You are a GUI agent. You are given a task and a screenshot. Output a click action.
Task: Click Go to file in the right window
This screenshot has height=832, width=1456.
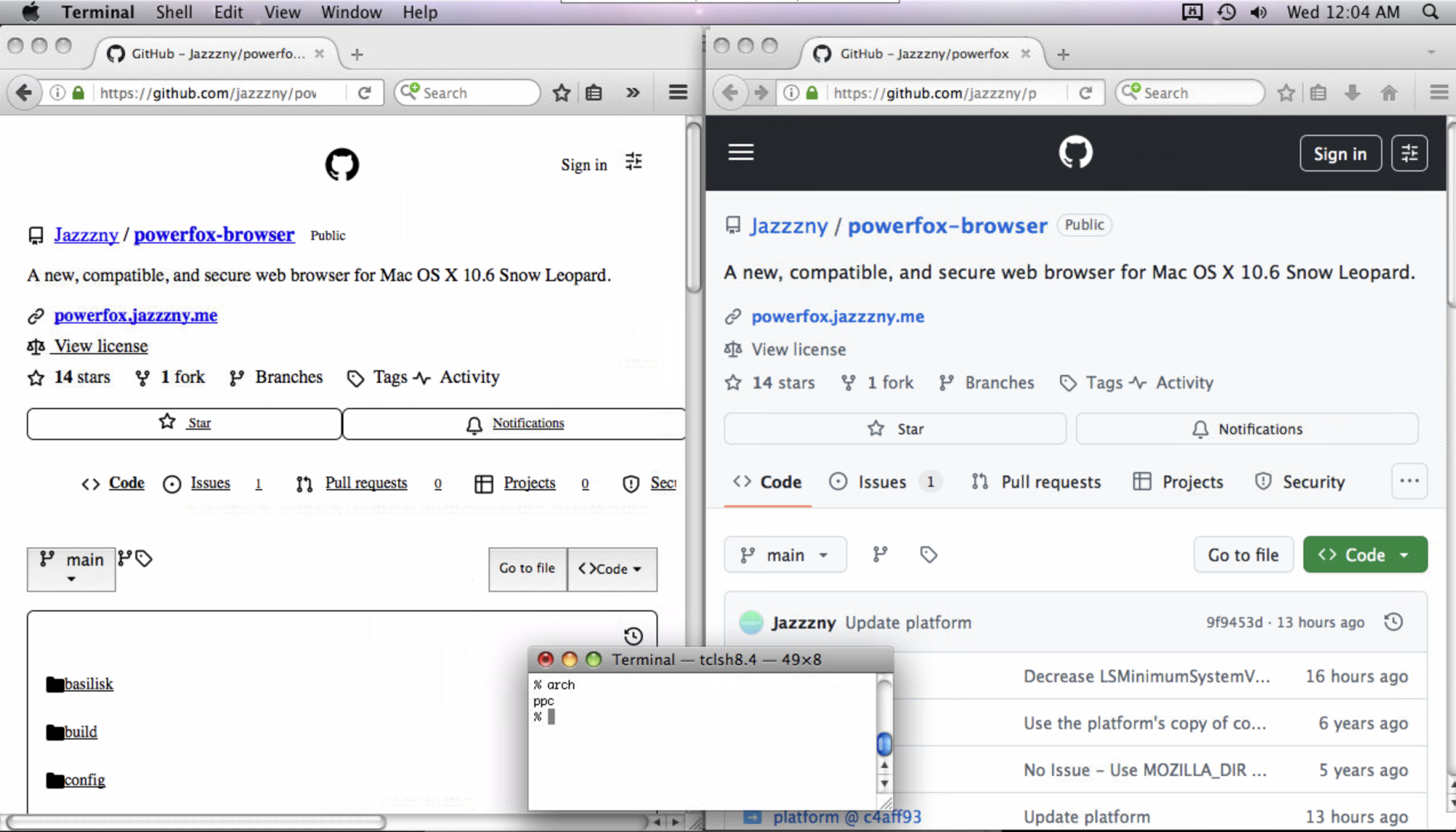point(1243,555)
